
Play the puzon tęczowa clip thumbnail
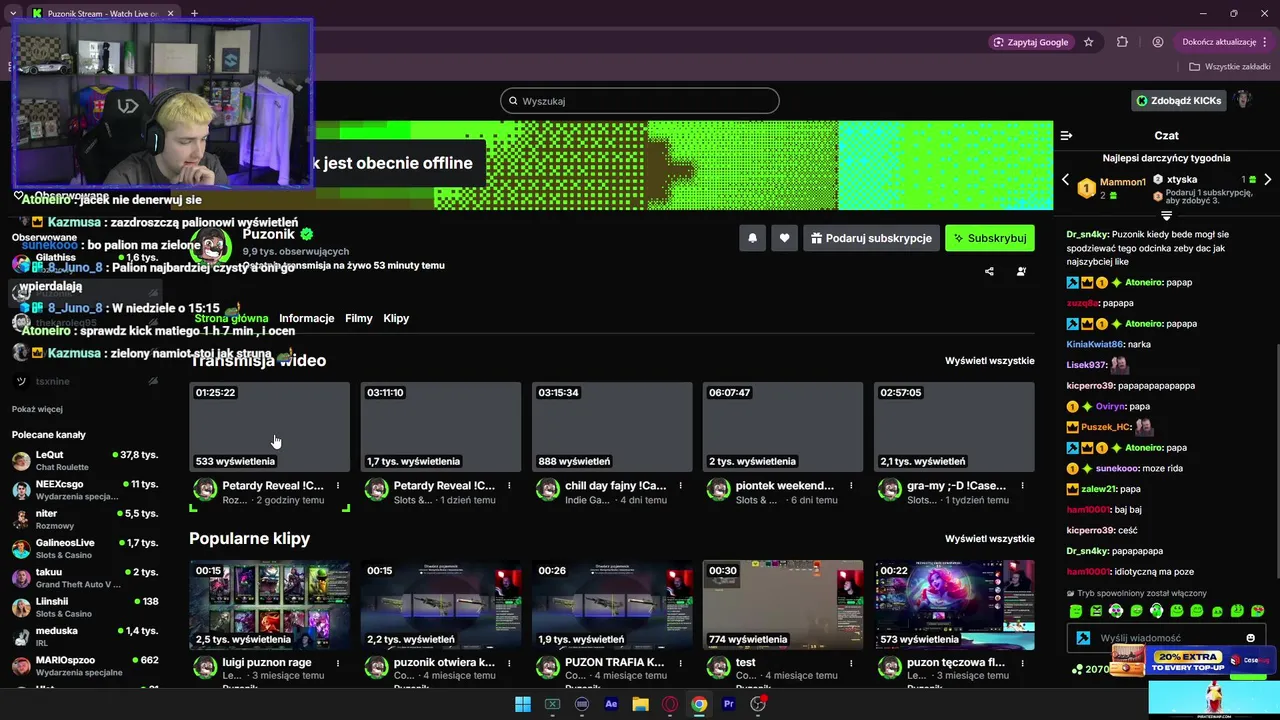coord(954,605)
